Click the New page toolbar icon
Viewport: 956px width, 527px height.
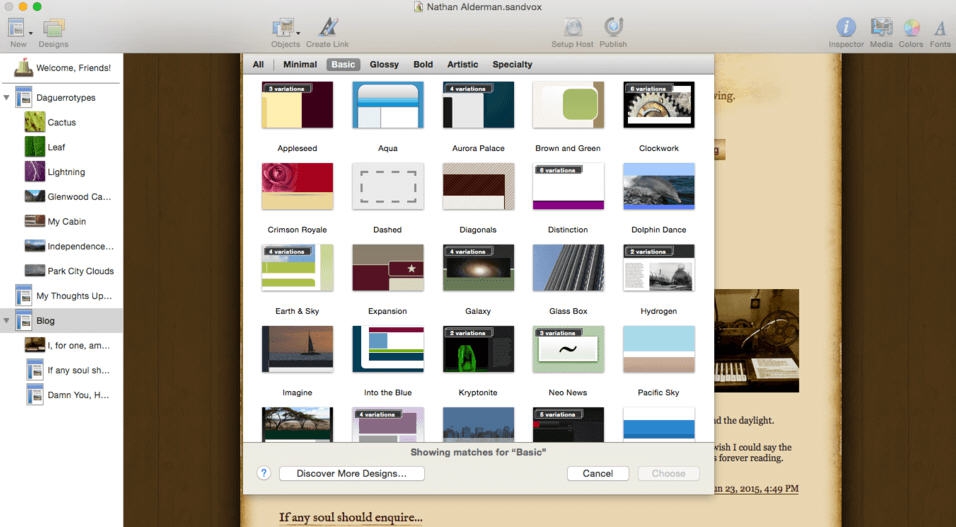coord(15,27)
